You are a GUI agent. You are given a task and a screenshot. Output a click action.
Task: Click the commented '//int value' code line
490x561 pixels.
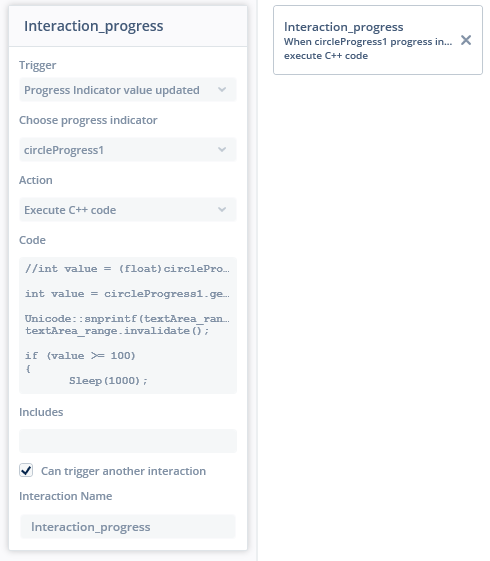pos(127,269)
